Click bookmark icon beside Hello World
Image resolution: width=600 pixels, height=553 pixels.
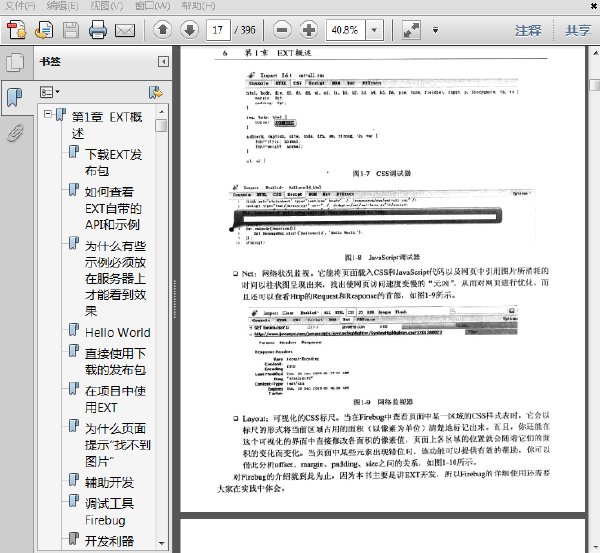pos(74,330)
